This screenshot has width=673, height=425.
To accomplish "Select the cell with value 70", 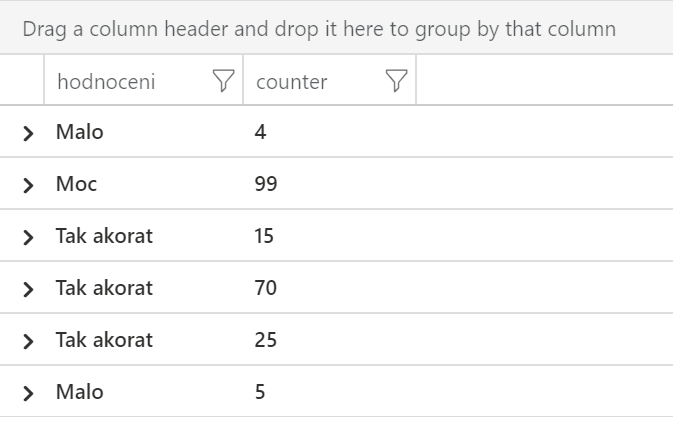I will (x=329, y=288).
